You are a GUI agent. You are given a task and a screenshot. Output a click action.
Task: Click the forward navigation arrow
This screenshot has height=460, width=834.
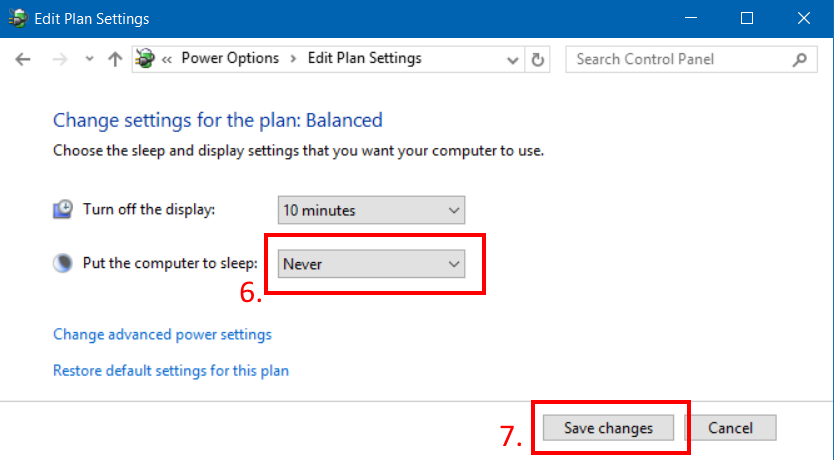click(59, 59)
